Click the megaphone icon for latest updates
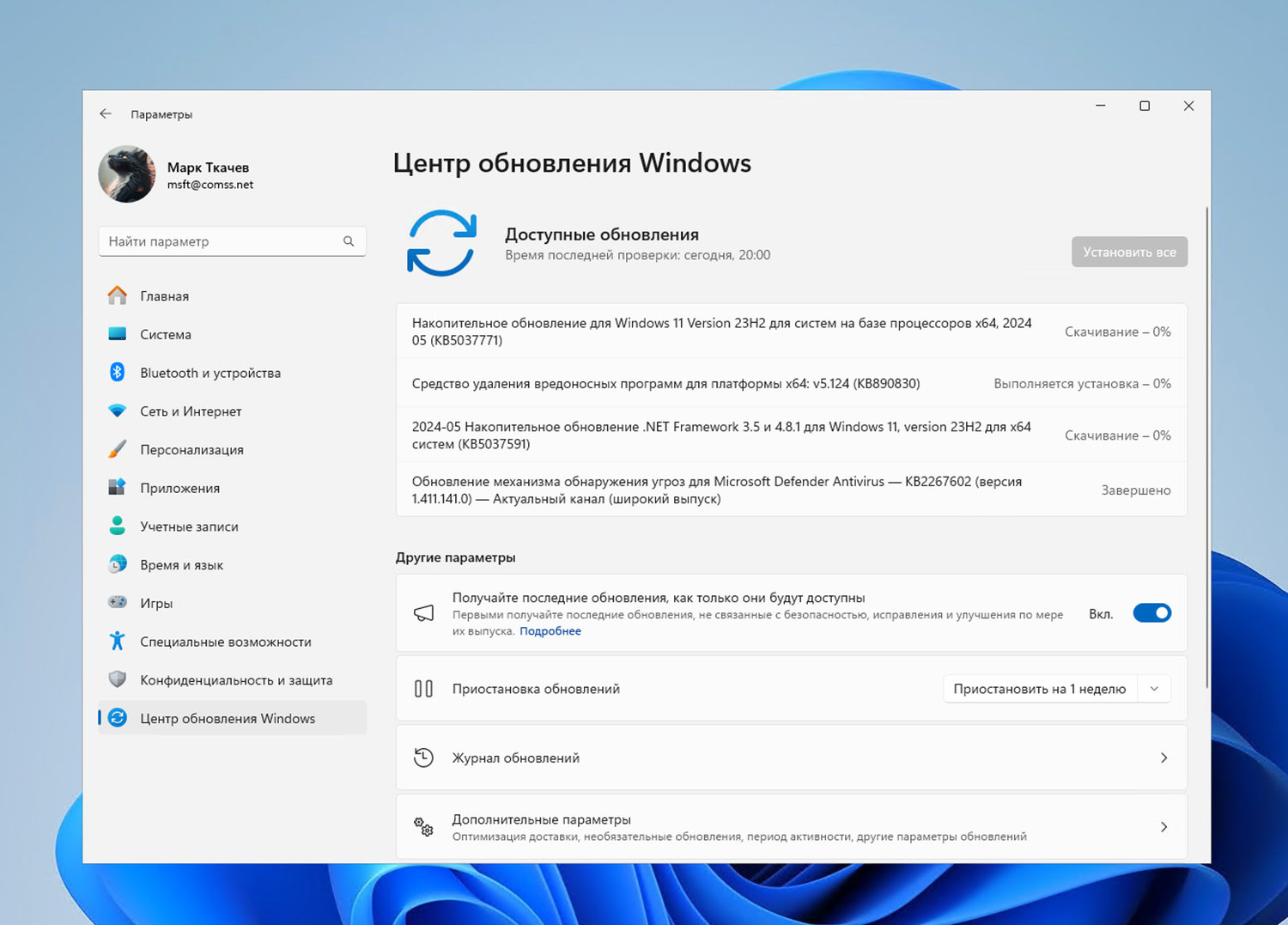This screenshot has width=1288, height=925. point(423,613)
